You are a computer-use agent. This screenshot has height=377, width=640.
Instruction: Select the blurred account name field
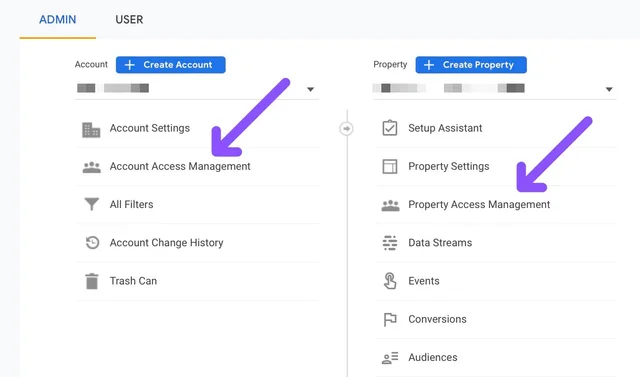[113, 88]
